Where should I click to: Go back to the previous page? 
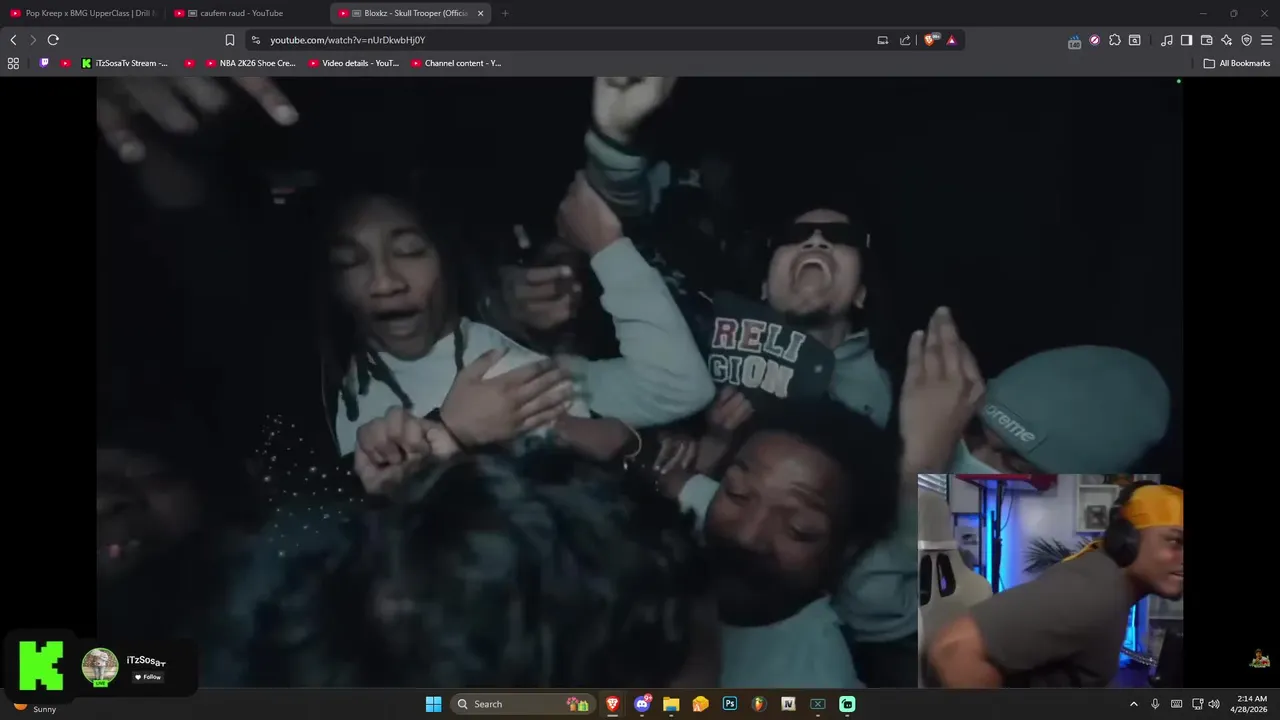(13, 40)
